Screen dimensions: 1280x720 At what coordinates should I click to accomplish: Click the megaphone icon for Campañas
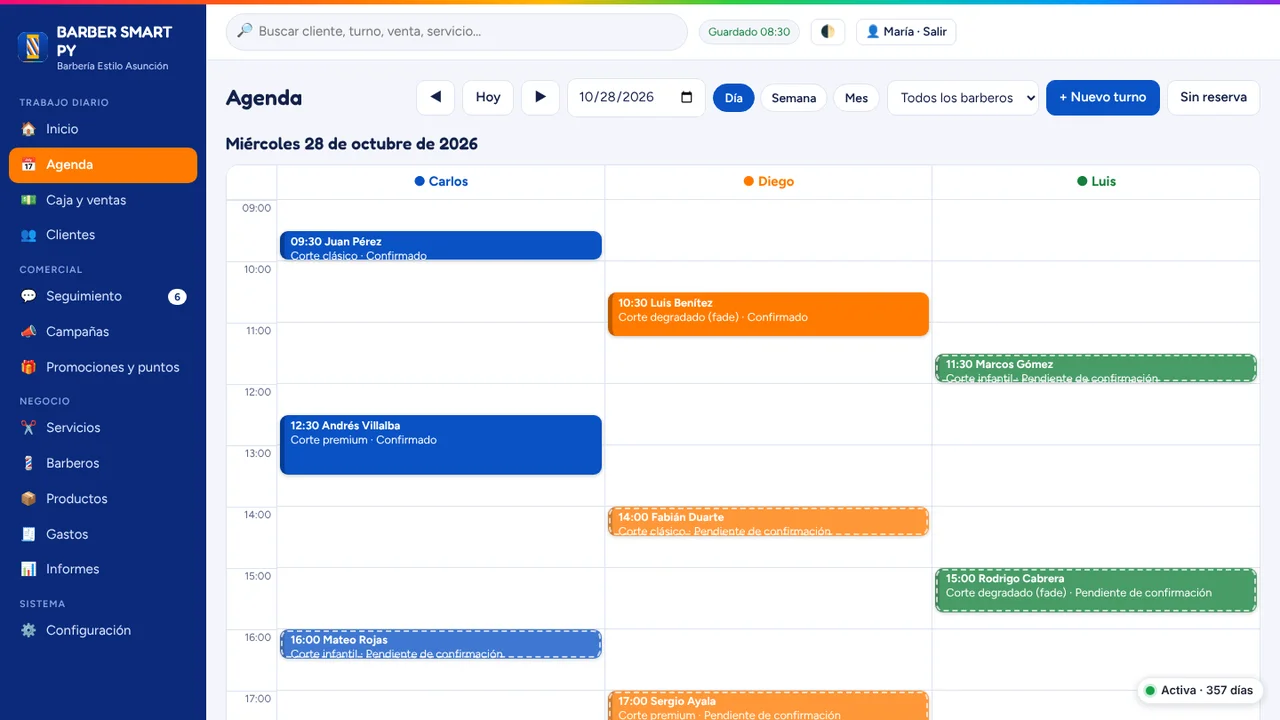coord(28,332)
